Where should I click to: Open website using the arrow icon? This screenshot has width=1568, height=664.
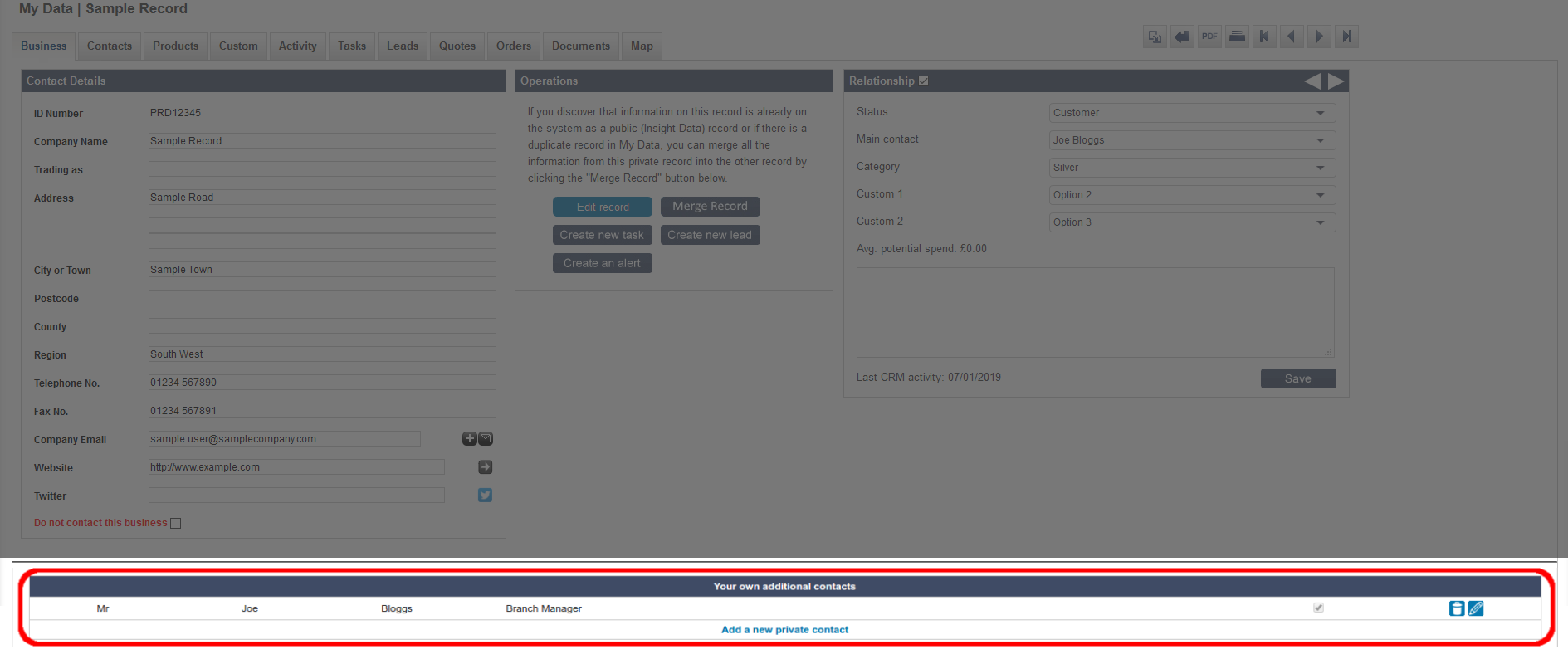pos(485,467)
